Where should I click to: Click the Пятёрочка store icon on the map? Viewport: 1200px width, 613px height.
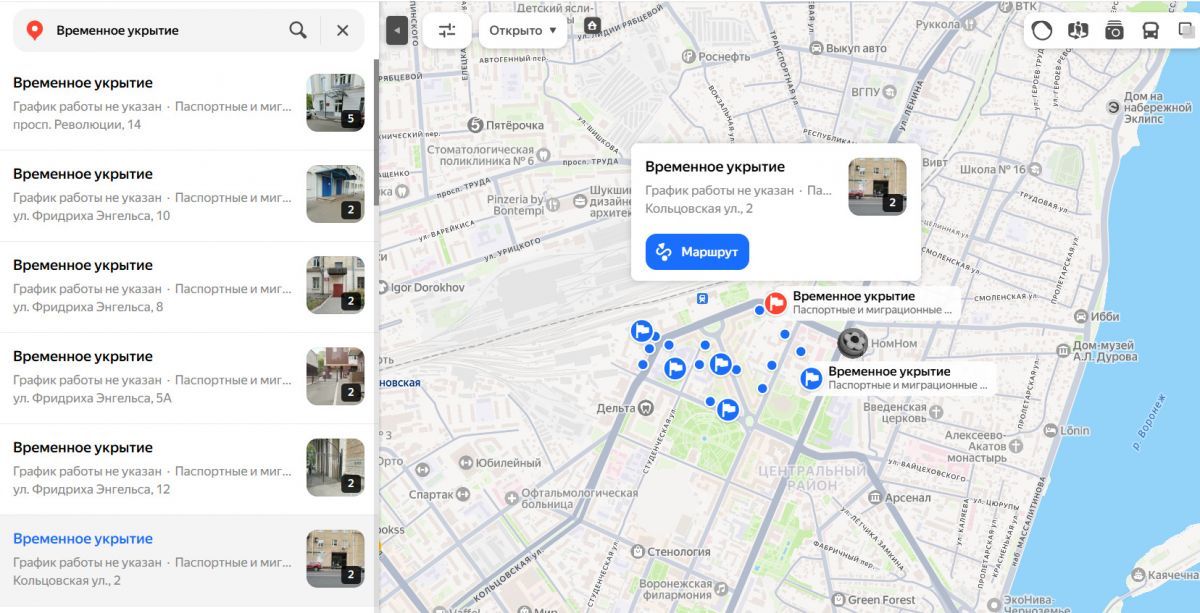pyautogui.click(x=475, y=125)
